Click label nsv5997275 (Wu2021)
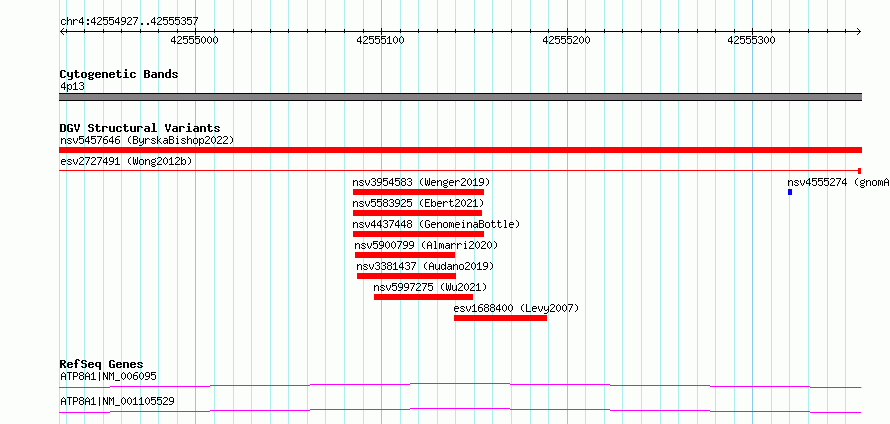Screen dimensions: 890x424 coord(430,288)
